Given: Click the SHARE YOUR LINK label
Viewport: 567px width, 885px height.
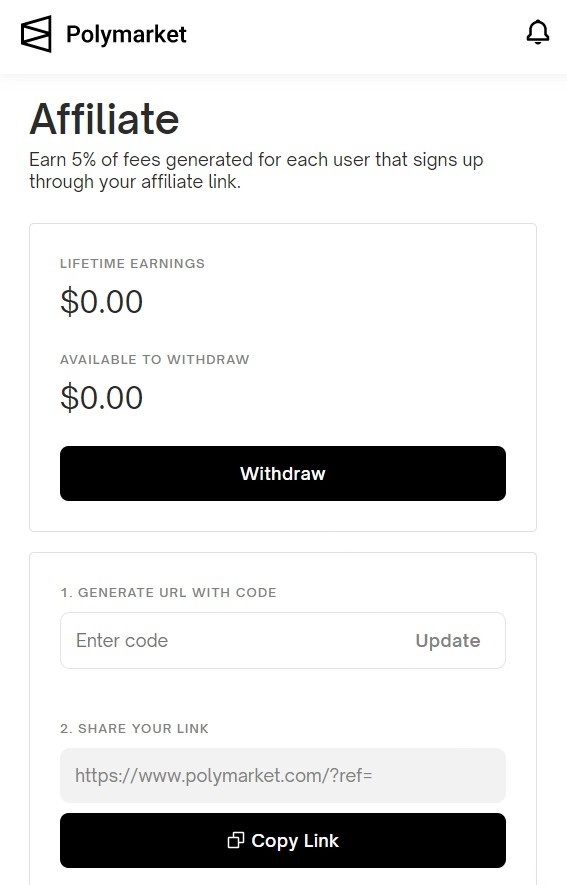Looking at the screenshot, I should tap(134, 729).
